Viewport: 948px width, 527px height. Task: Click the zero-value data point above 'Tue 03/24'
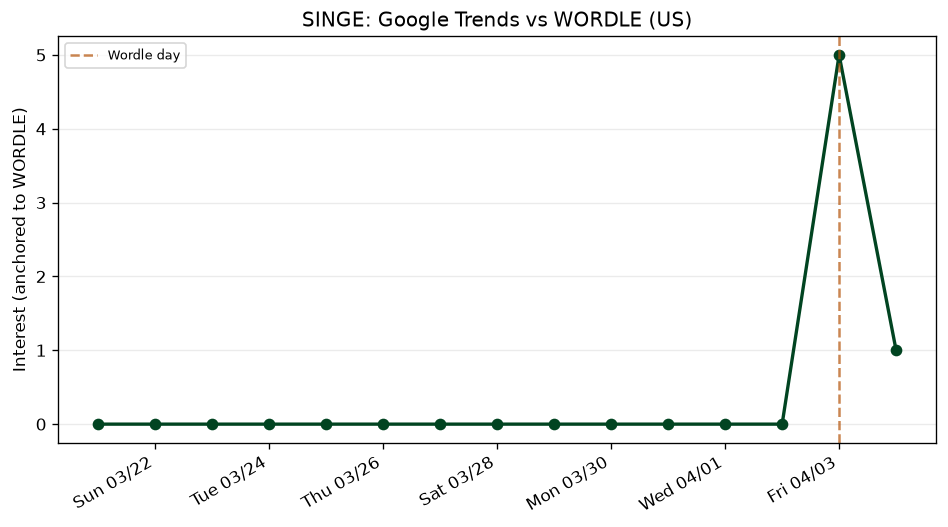(x=270, y=424)
